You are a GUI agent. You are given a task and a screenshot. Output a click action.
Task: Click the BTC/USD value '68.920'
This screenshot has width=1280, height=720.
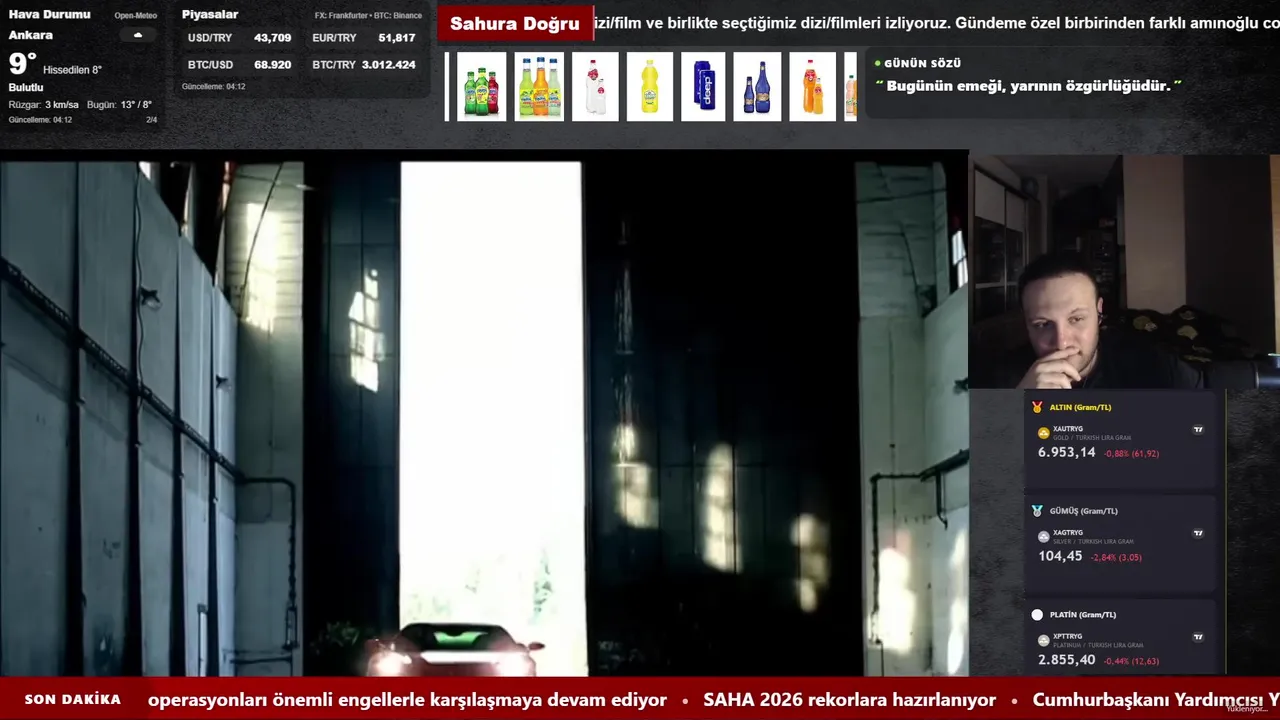click(272, 65)
